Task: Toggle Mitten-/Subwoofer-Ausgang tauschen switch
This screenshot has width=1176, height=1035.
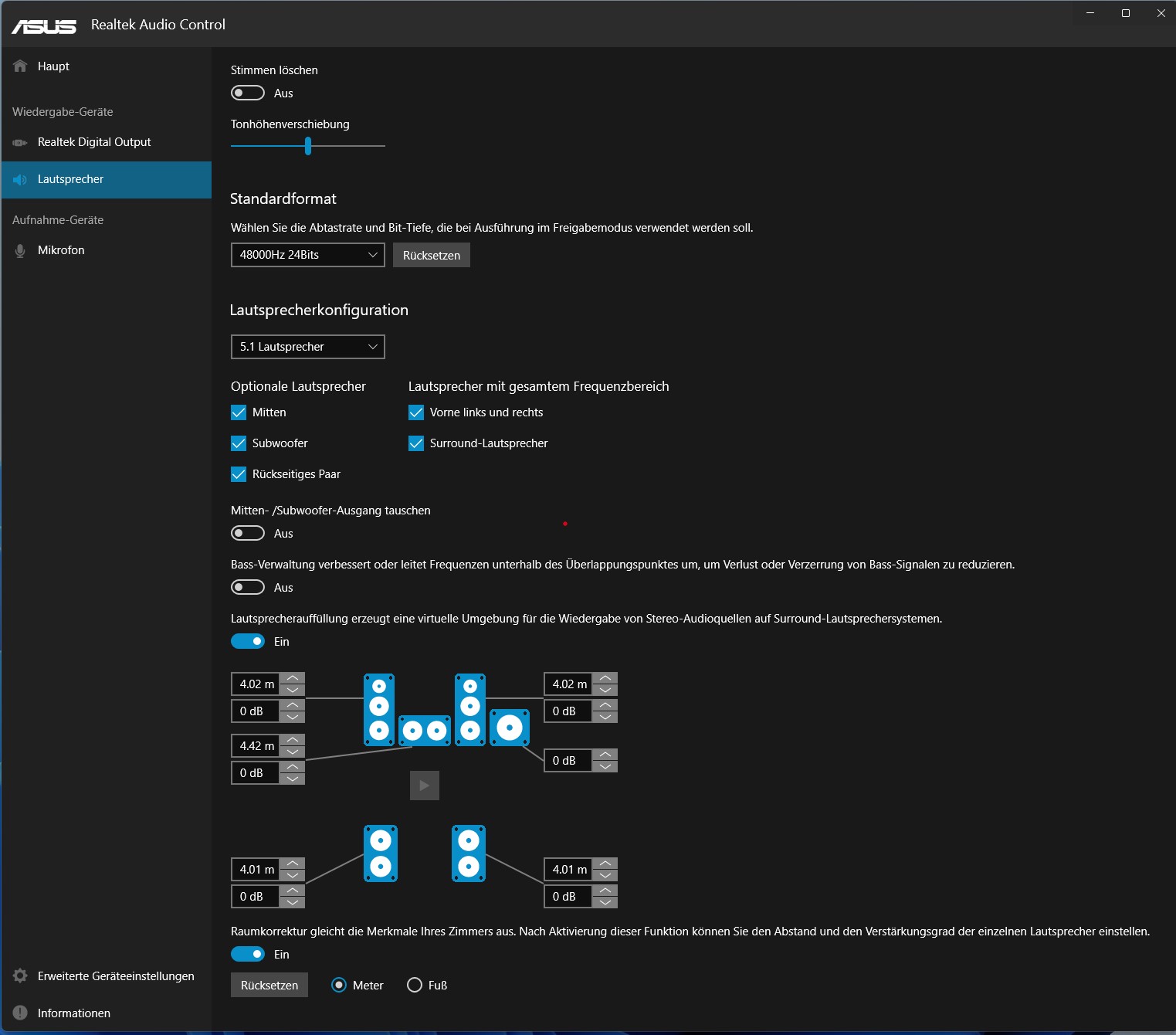Action: 248,533
